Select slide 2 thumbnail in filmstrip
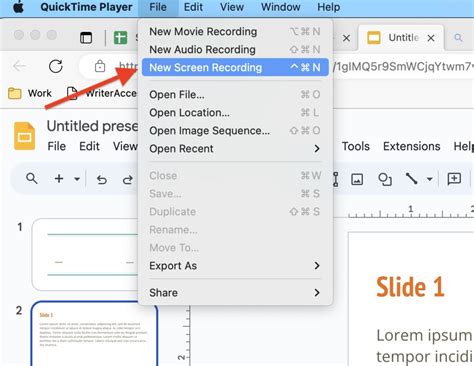Image resolution: width=474 pixels, height=366 pixels. point(94,334)
